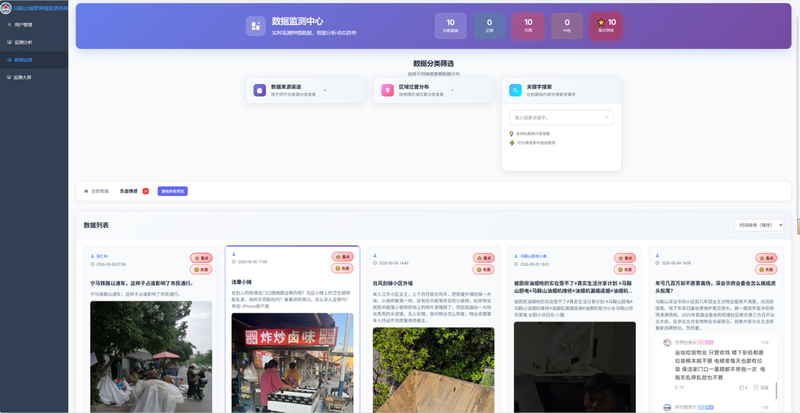
Task: Click 重点 badge on 年亏几百万 card
Action: tap(766, 258)
